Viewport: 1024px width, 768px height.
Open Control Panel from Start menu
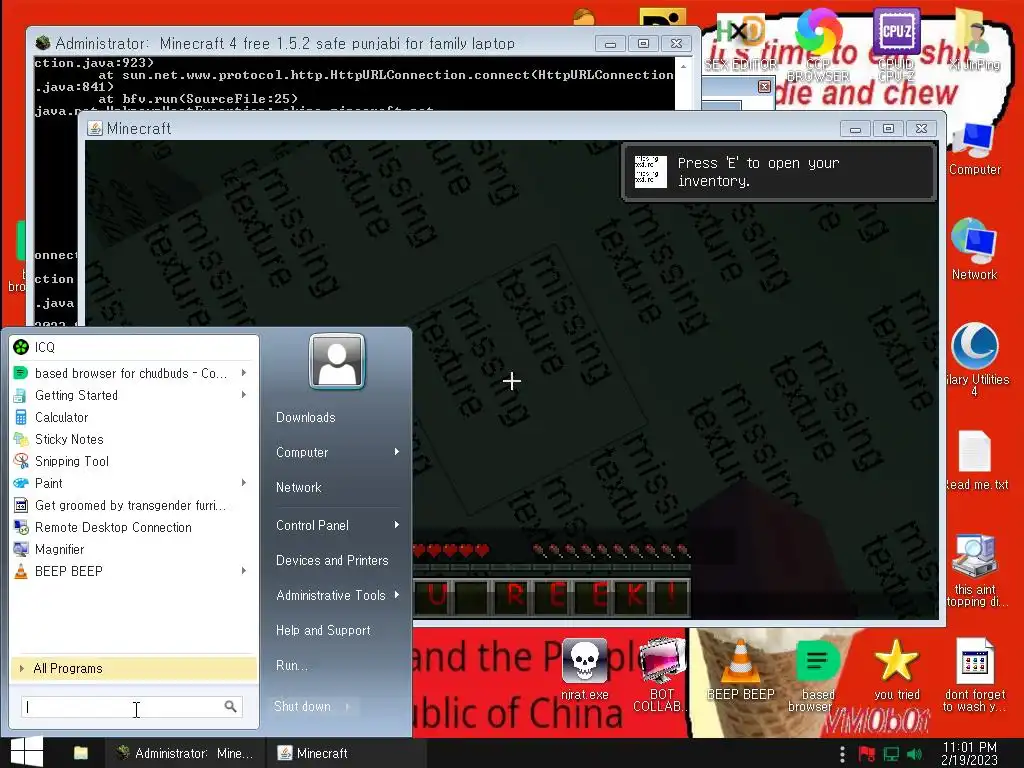point(312,525)
